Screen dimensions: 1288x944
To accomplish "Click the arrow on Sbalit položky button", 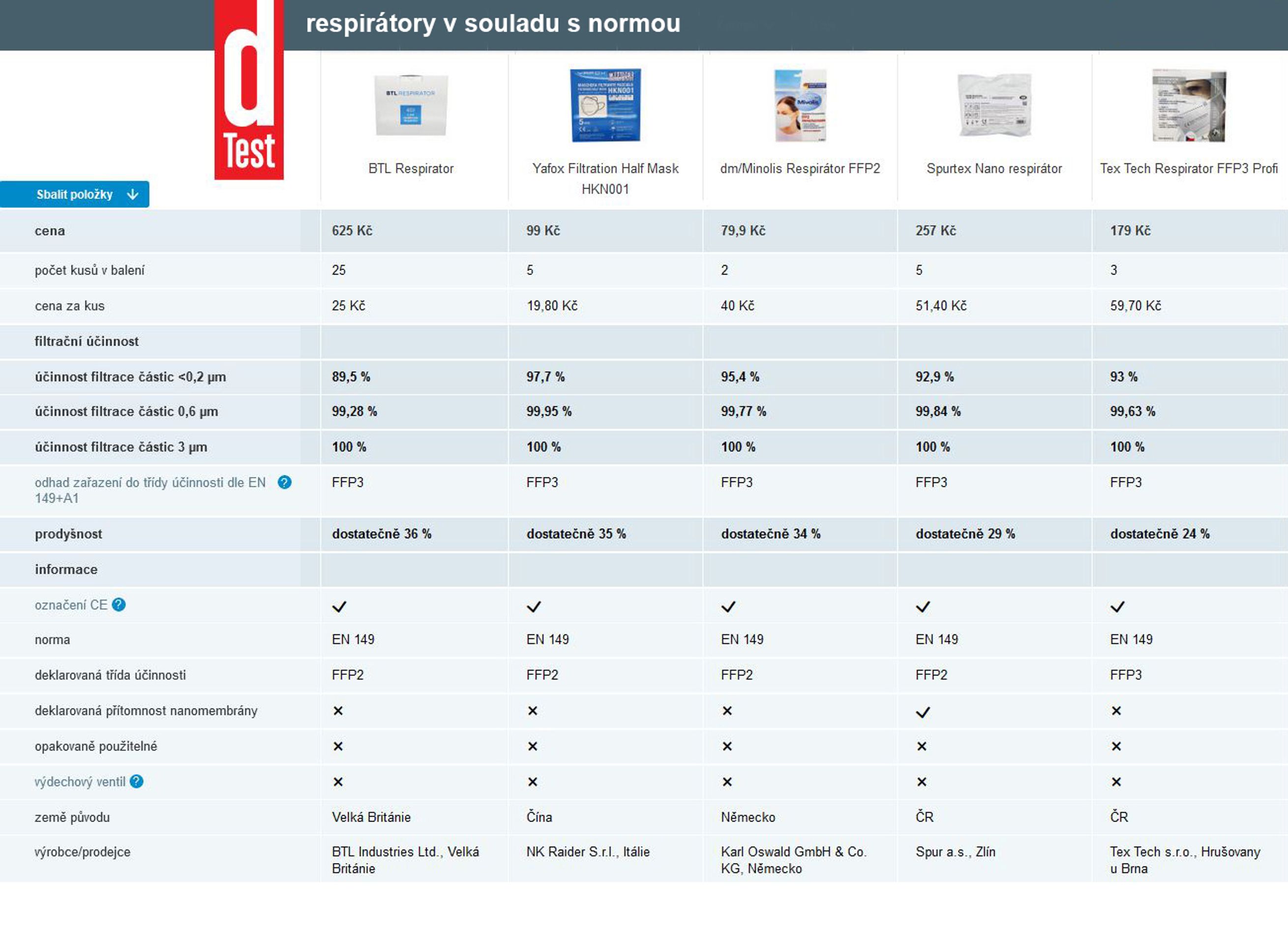I will tap(133, 194).
